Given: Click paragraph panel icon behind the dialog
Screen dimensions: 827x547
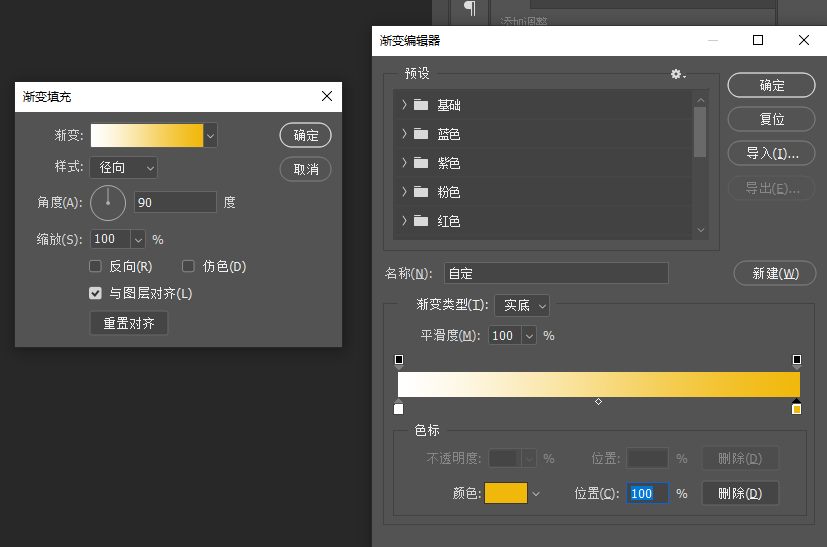Looking at the screenshot, I should (x=469, y=8).
